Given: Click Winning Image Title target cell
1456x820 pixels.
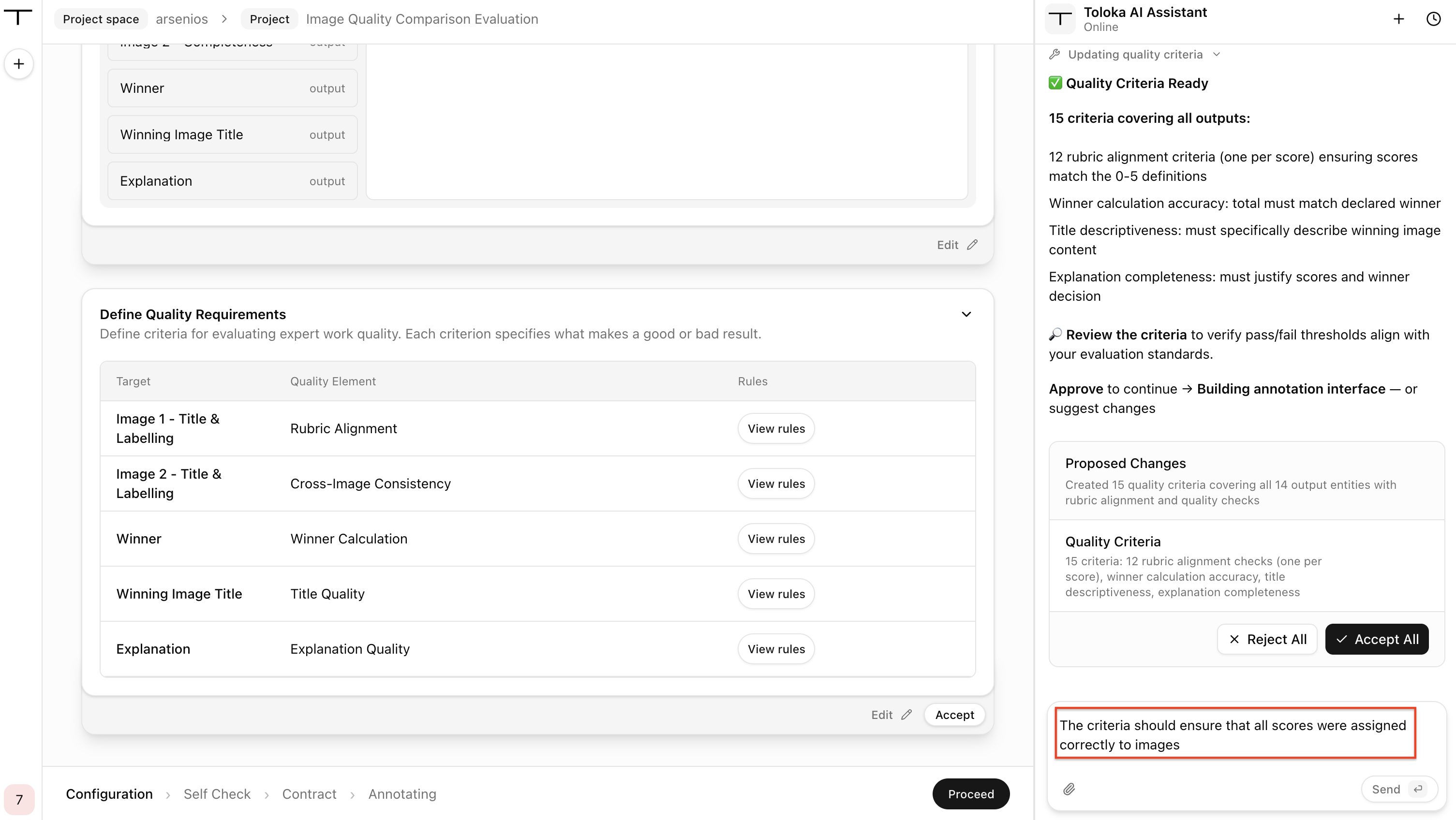Looking at the screenshot, I should pyautogui.click(x=179, y=594).
